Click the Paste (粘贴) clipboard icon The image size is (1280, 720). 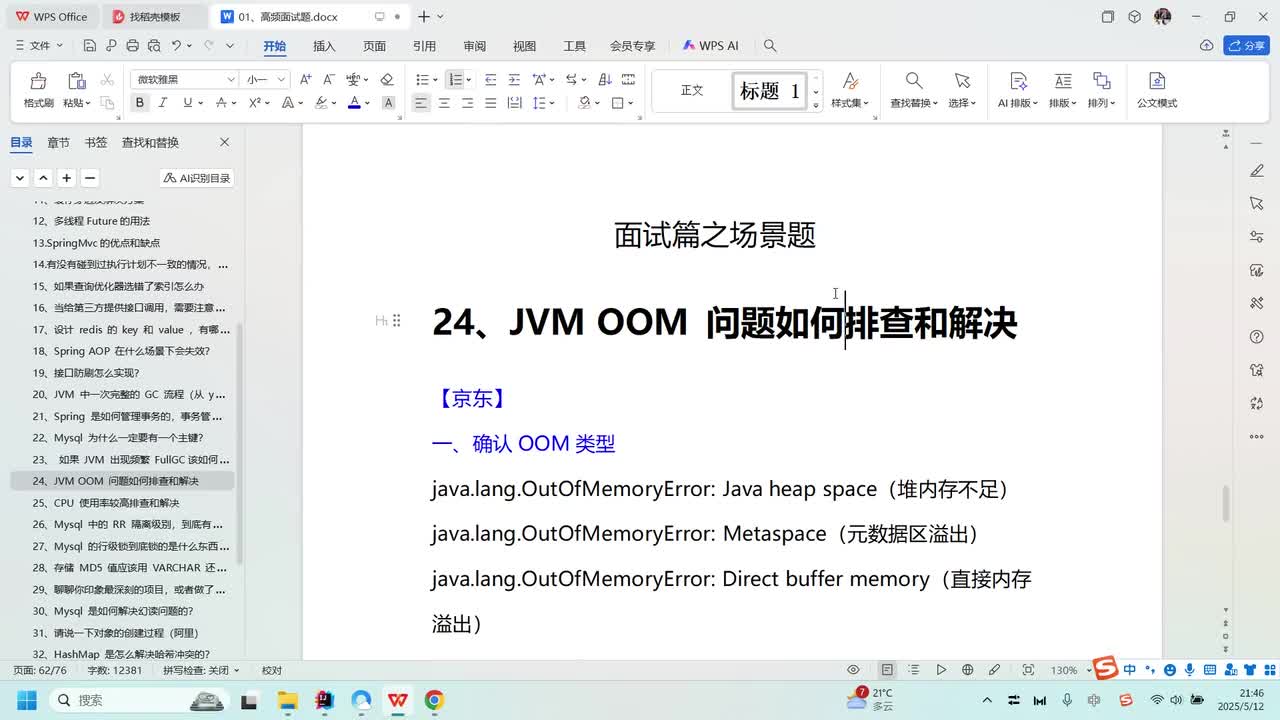[x=76, y=81]
